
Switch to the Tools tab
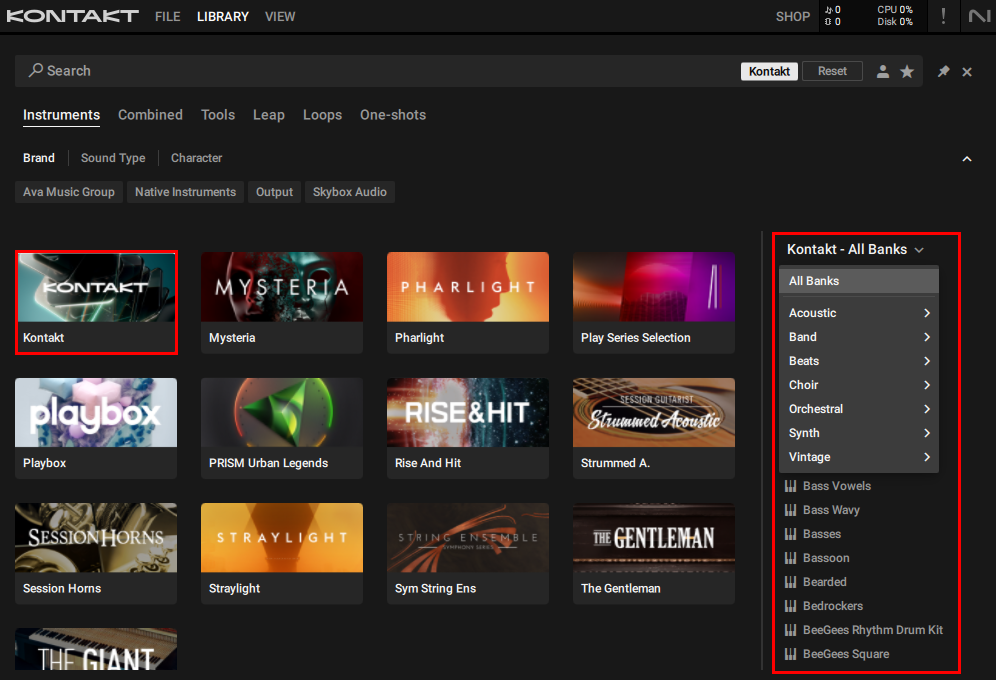click(x=218, y=115)
